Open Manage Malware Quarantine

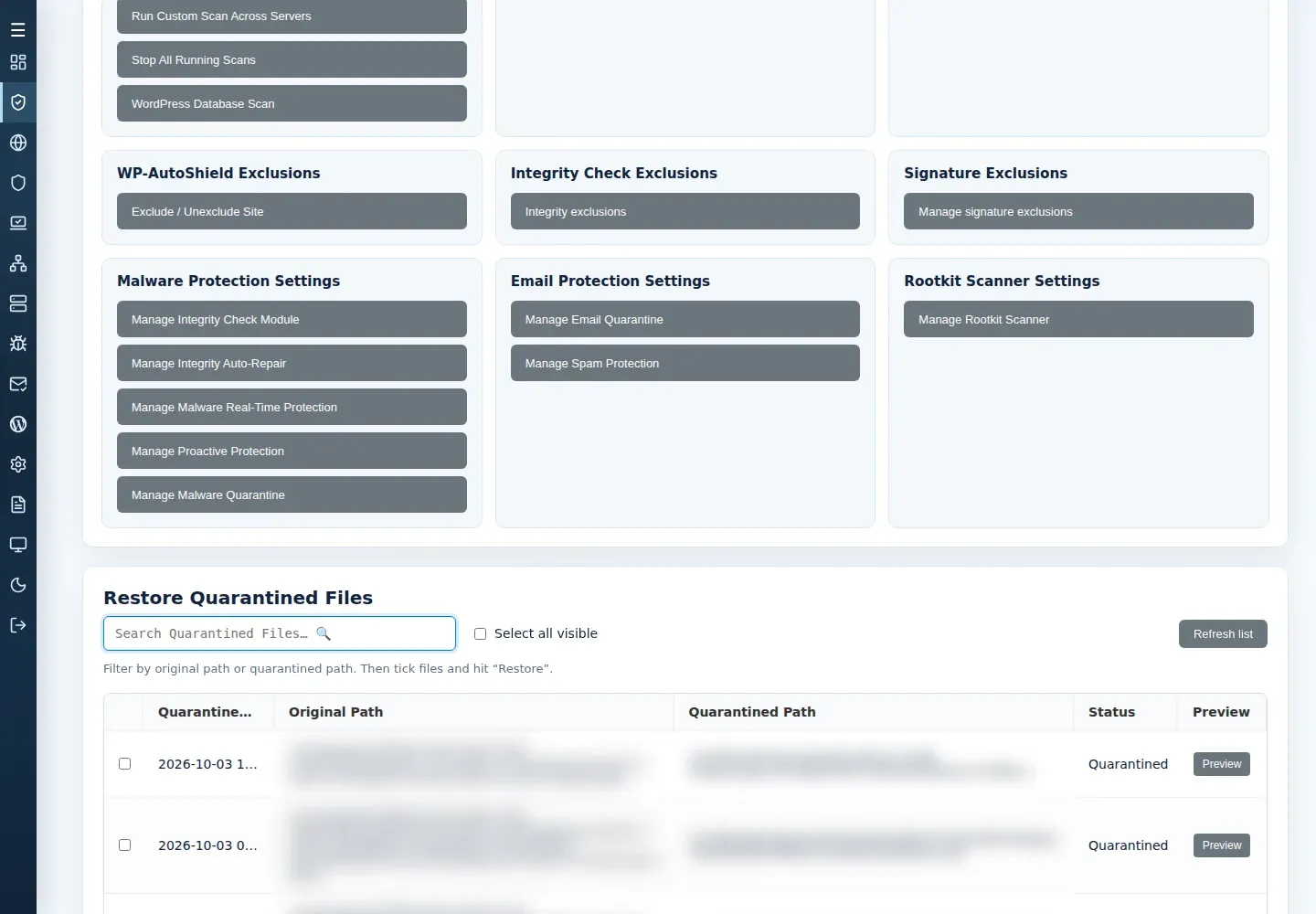point(292,494)
